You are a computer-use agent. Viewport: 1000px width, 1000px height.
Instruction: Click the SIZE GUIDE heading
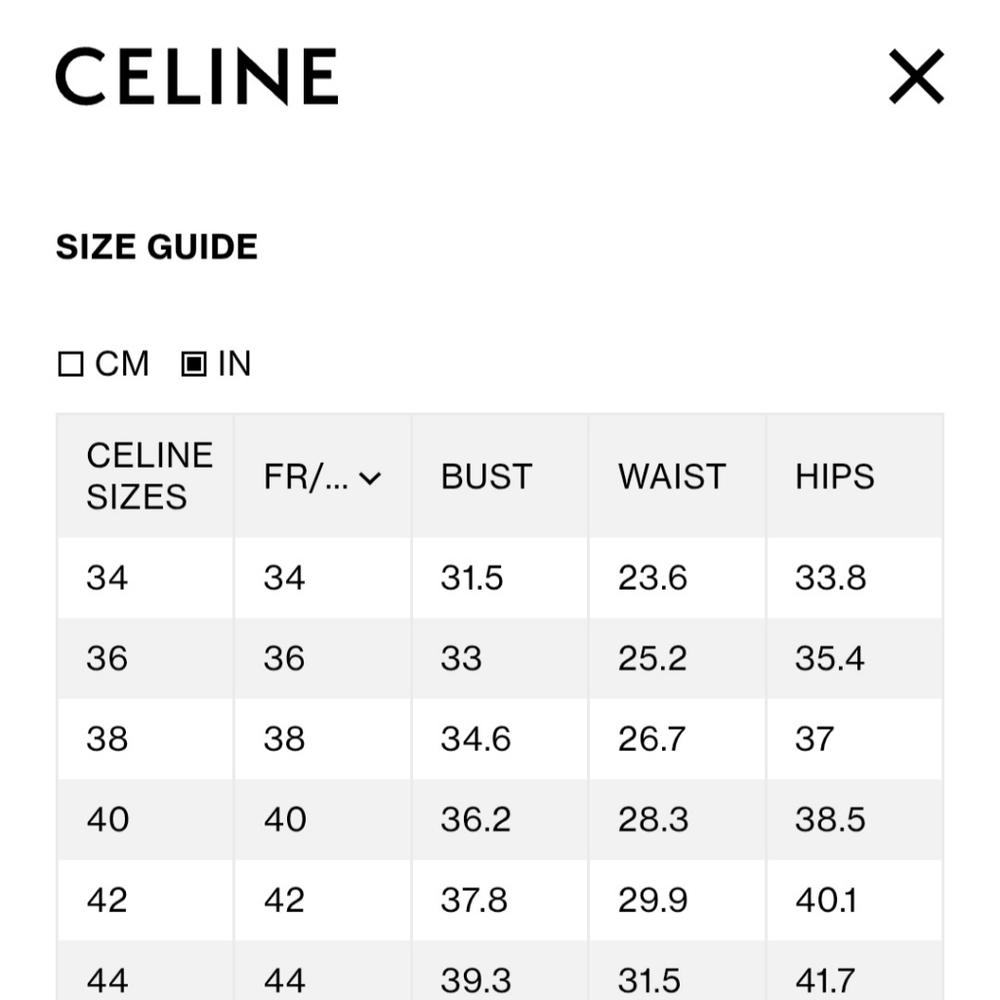(x=157, y=247)
